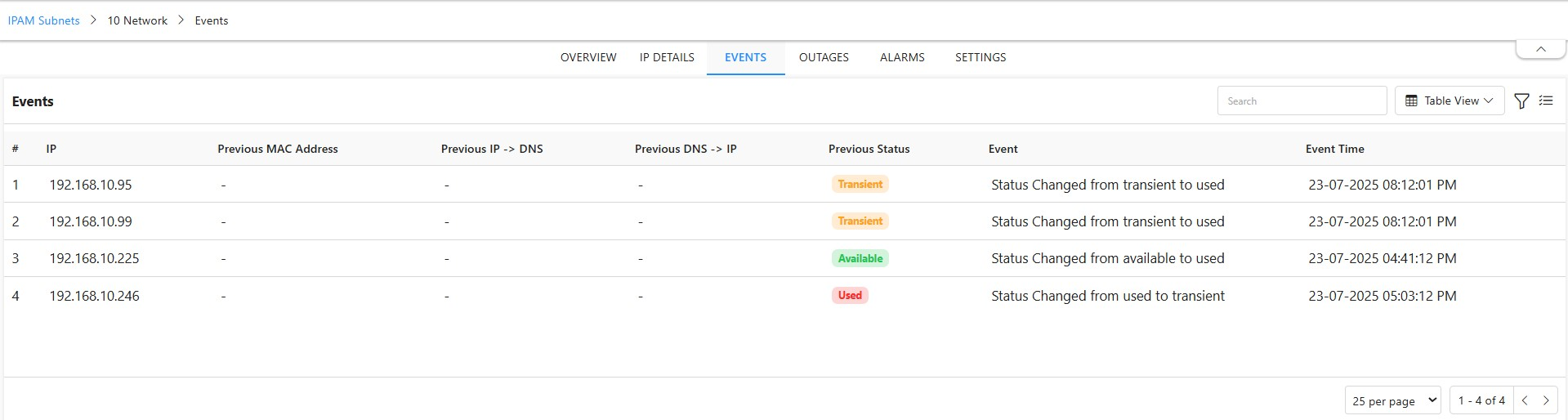Switch to the Overview tab
The height and width of the screenshot is (420, 1568).
tap(587, 57)
